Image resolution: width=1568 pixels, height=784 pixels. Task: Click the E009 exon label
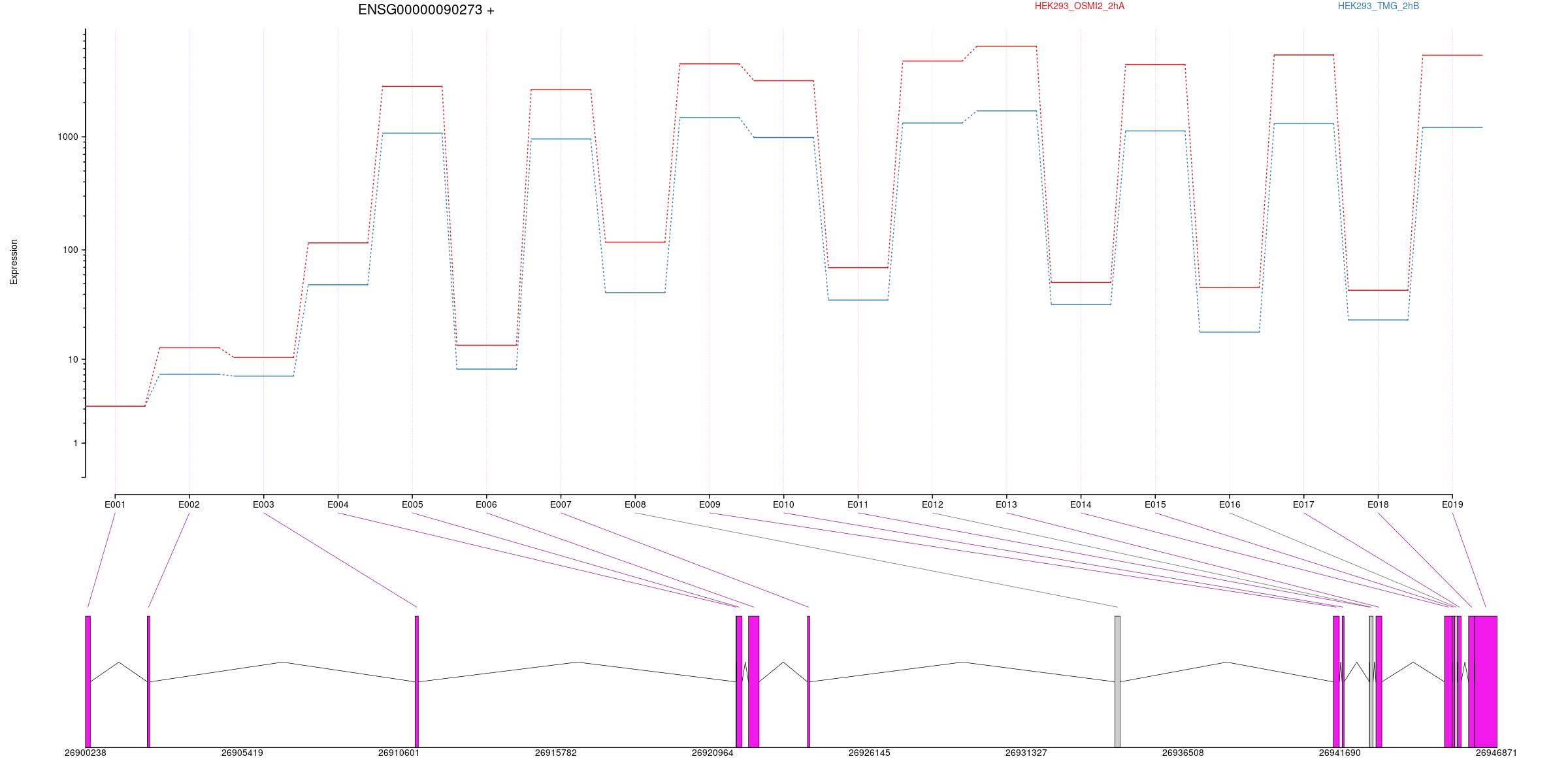pos(710,504)
